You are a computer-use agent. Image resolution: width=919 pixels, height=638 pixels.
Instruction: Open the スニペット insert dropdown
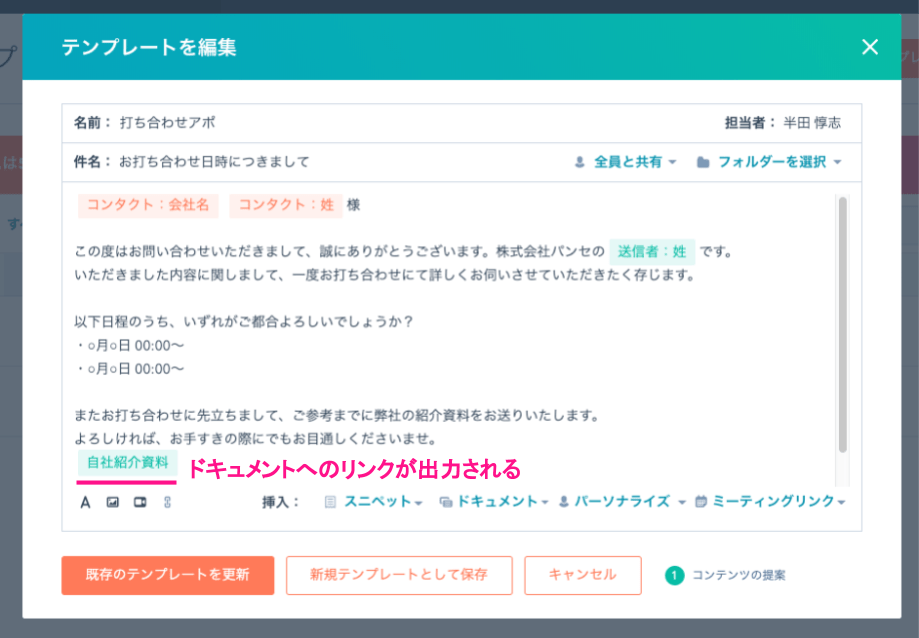click(x=382, y=502)
